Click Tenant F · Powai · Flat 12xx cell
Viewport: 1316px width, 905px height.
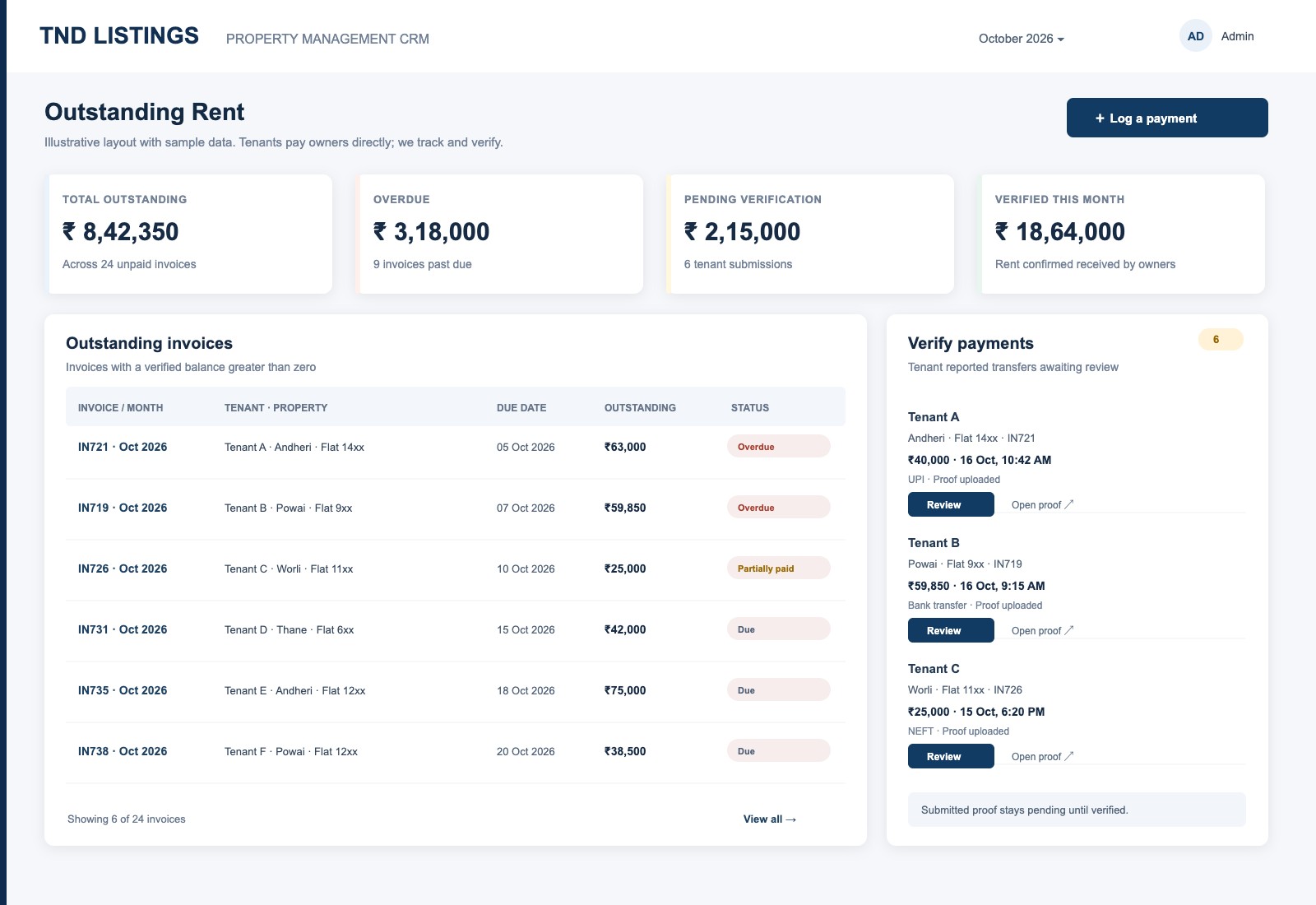tap(291, 752)
